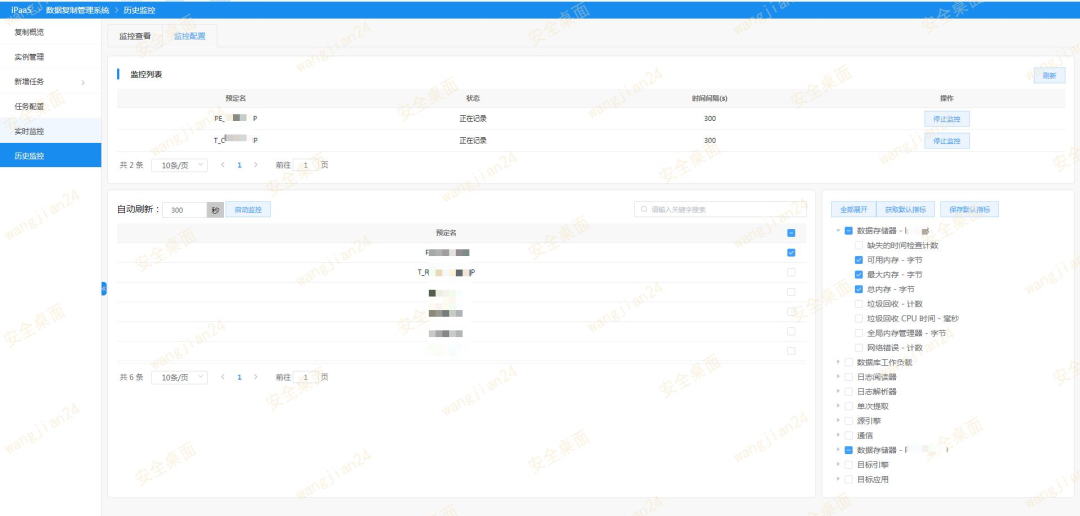Viewport: 1080px width, 516px height.
Task: Expand the 数据库工作负载 tree node
Action: pyautogui.click(x=838, y=362)
